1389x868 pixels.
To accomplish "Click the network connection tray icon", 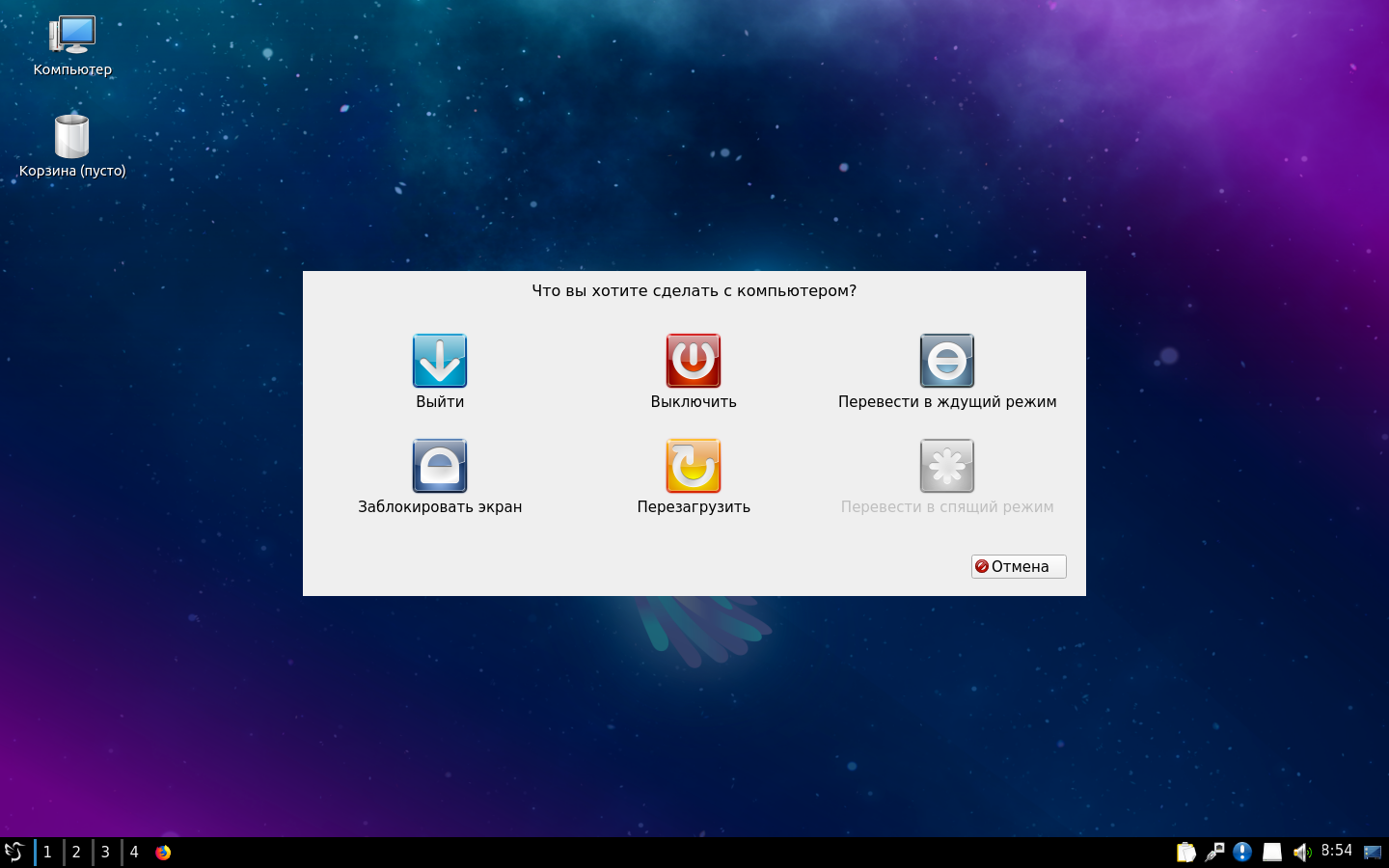I will [x=1214, y=852].
